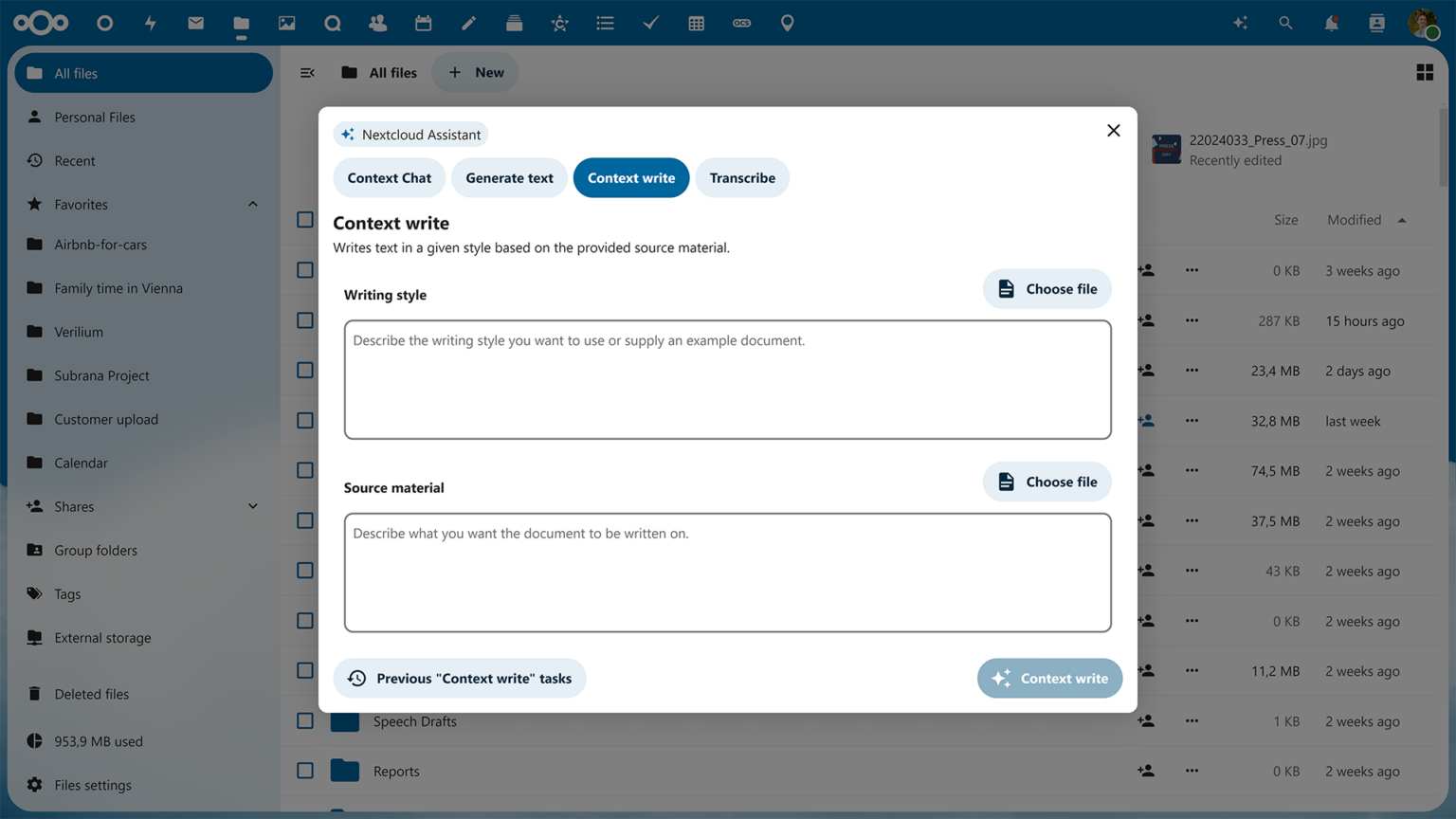Image resolution: width=1456 pixels, height=819 pixels.
Task: Collapse the Favorites section chevron
Action: 253,205
